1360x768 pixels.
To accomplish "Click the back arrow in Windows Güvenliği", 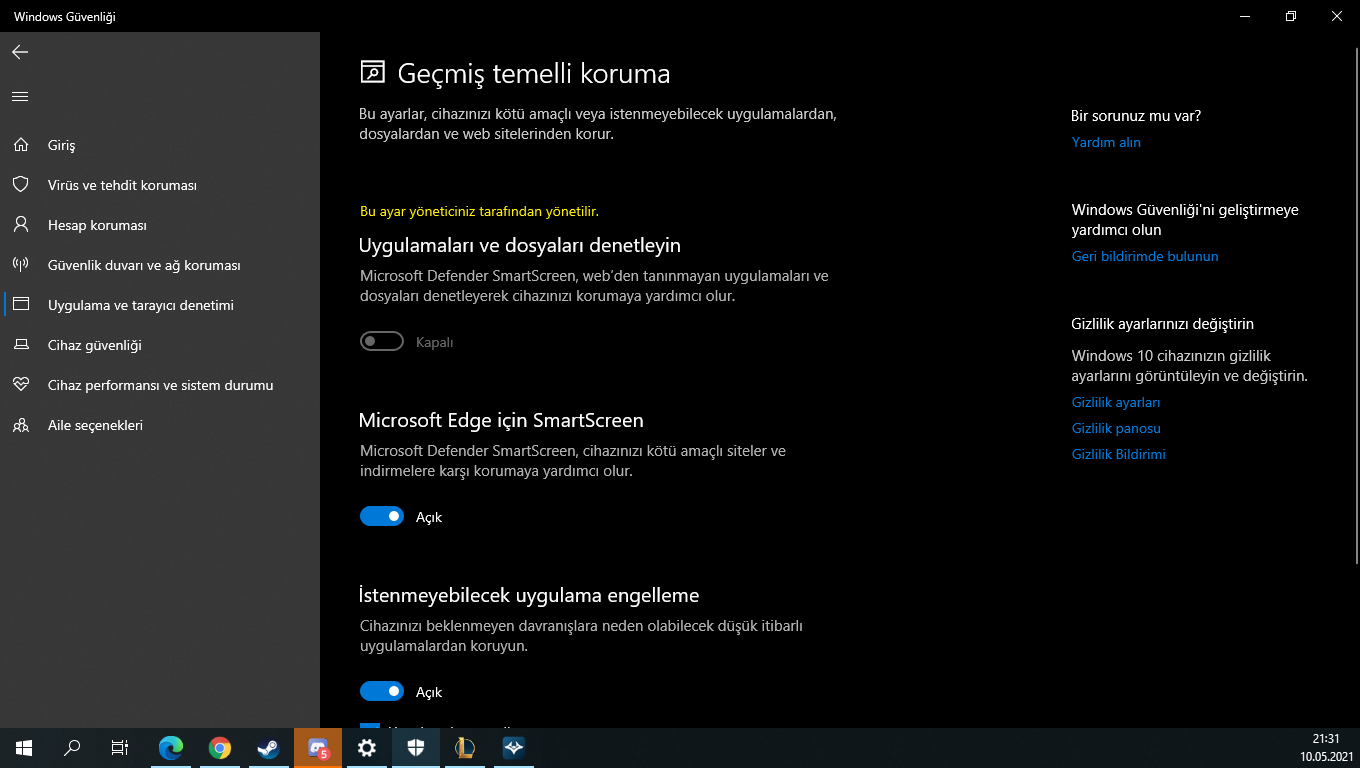I will pyautogui.click(x=20, y=52).
